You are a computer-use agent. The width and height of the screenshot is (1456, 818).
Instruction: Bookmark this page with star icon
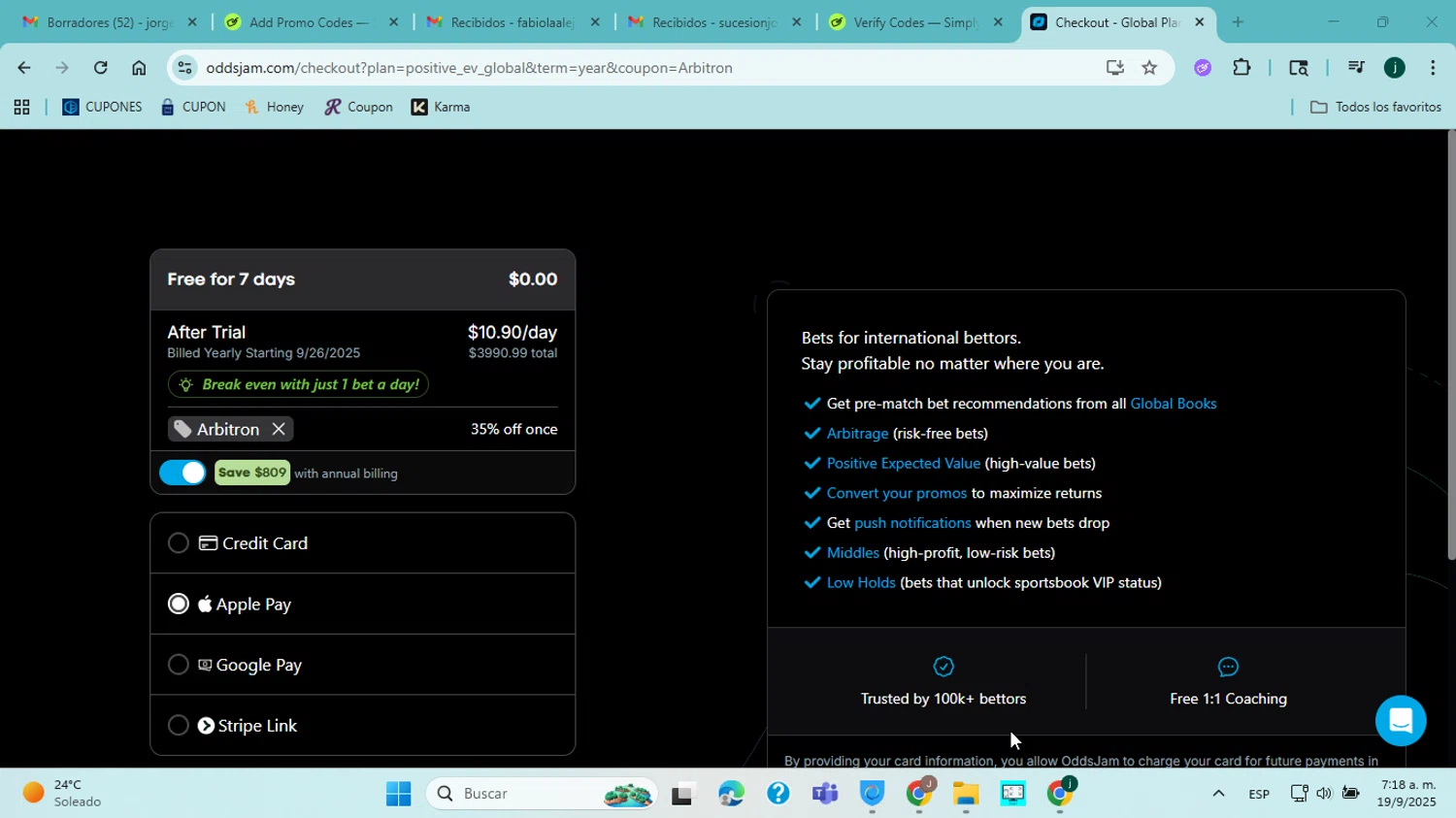click(1149, 68)
